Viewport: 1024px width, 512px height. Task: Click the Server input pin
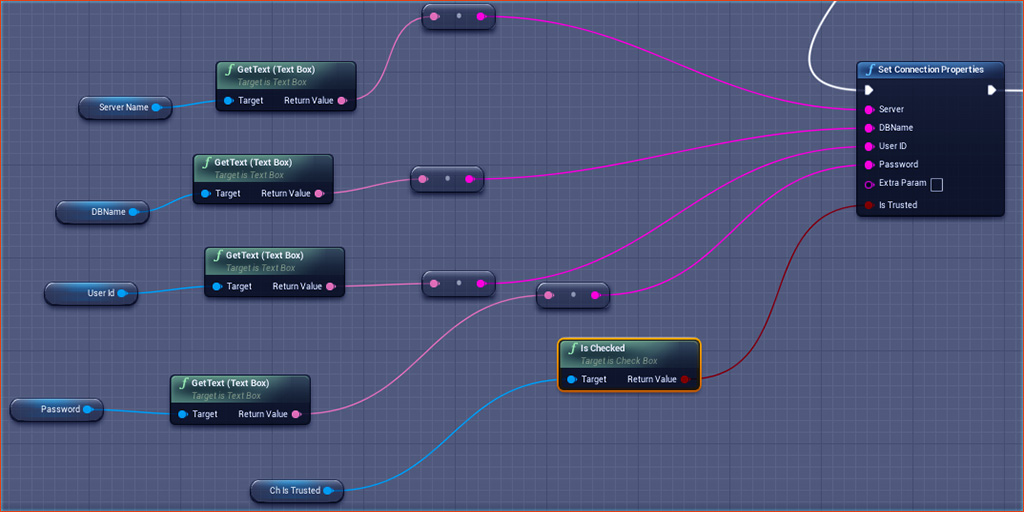[869, 109]
